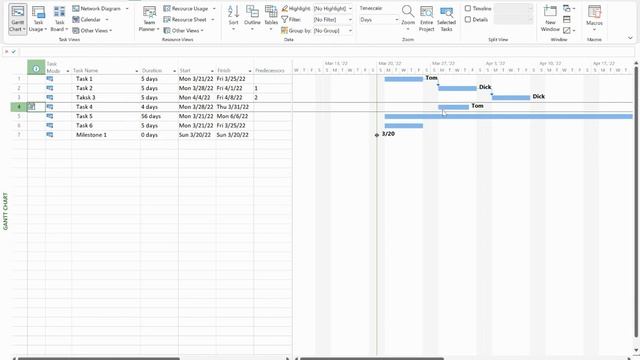Image resolution: width=640 pixels, height=360 pixels.
Task: Click the Arrange All windows icon
Action: 567,20
